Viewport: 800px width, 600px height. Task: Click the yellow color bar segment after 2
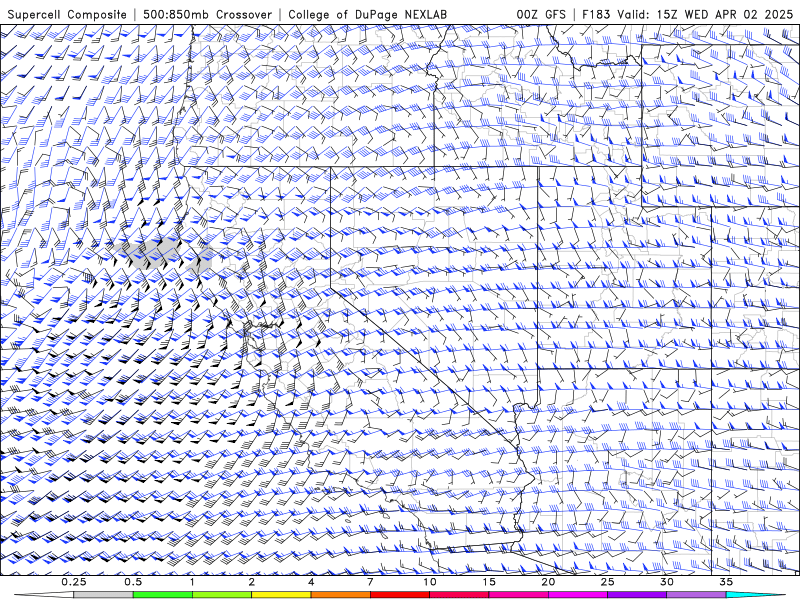click(281, 595)
